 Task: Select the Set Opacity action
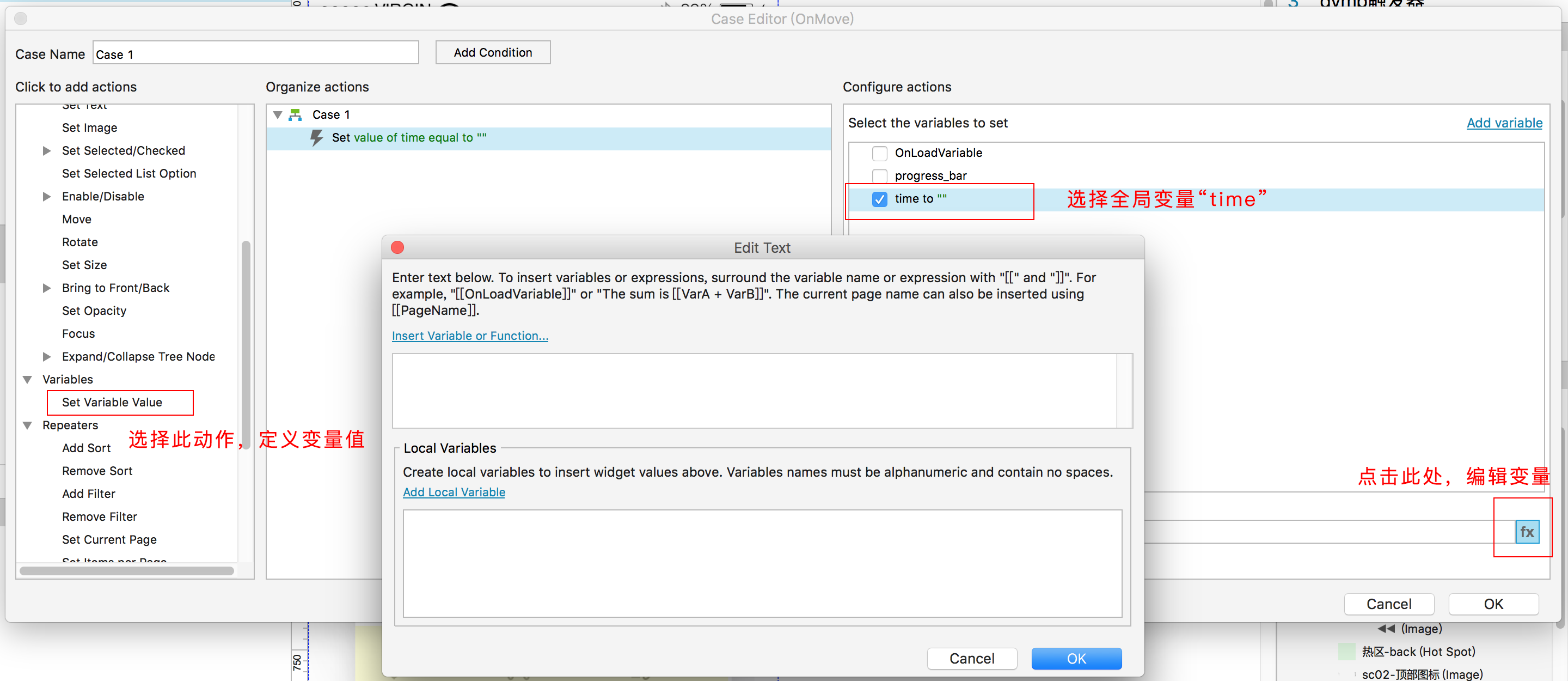click(94, 311)
